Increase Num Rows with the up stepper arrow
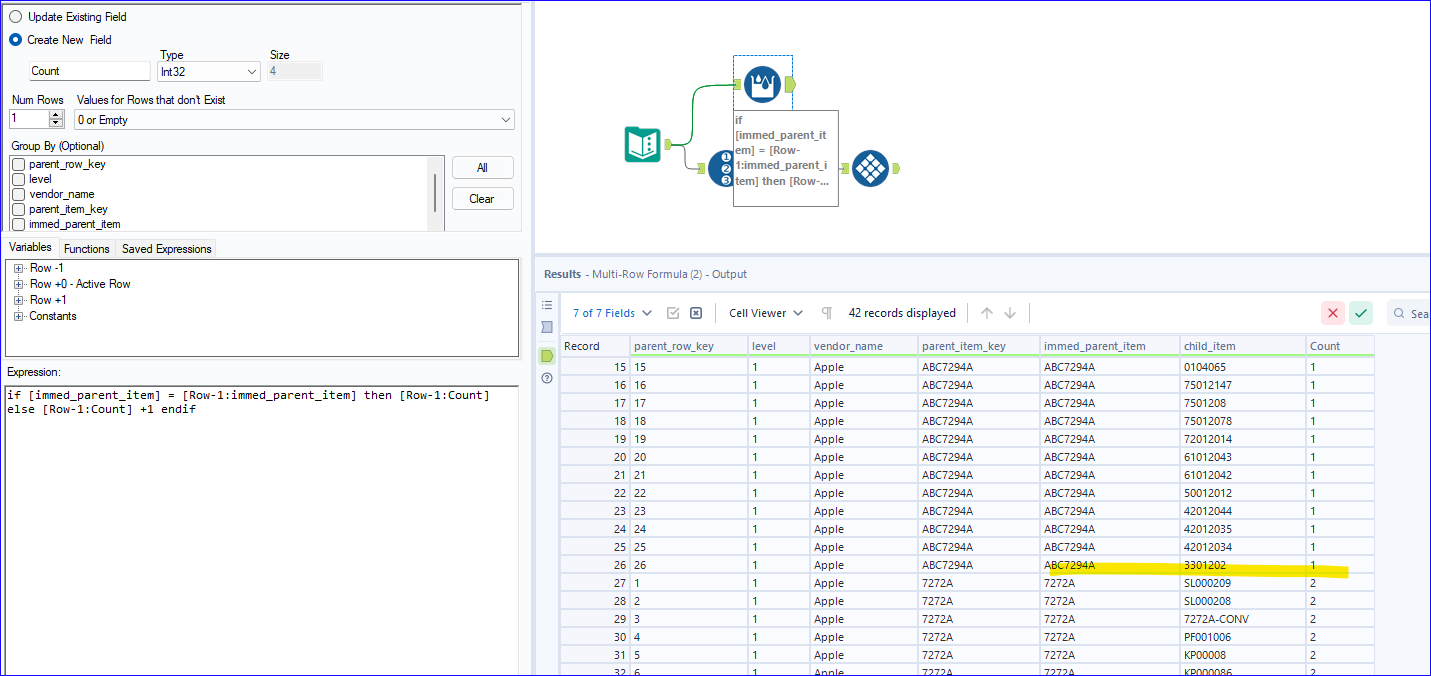This screenshot has width=1431, height=676. pos(57,114)
